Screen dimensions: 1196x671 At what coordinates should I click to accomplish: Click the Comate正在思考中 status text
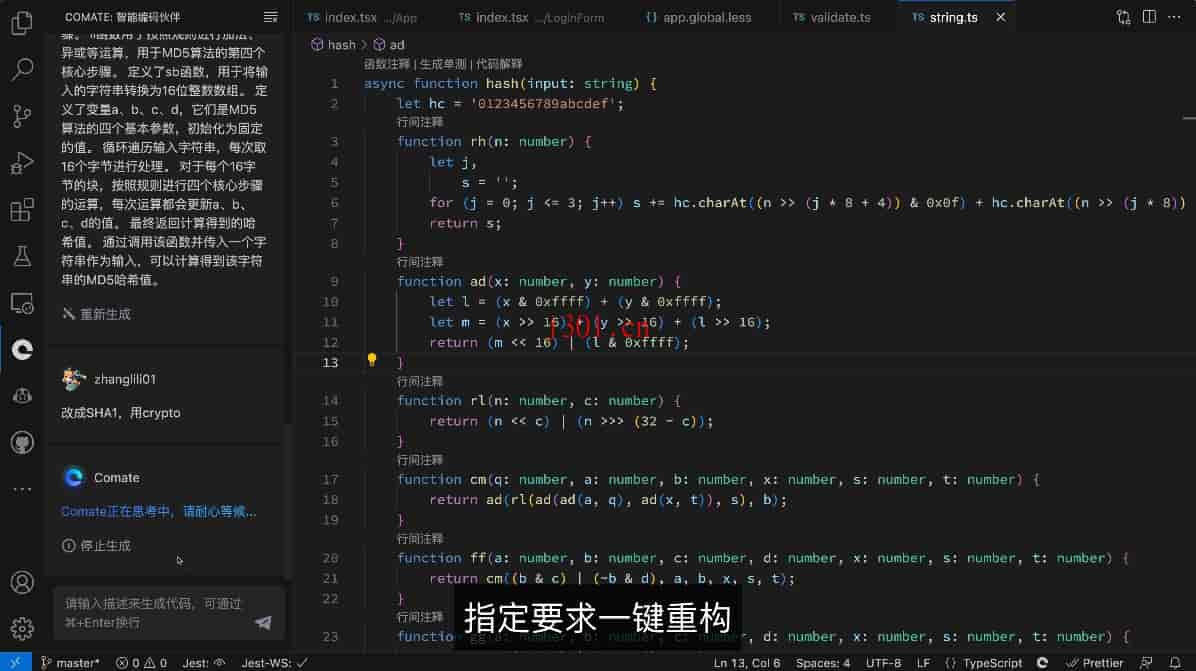click(x=158, y=512)
